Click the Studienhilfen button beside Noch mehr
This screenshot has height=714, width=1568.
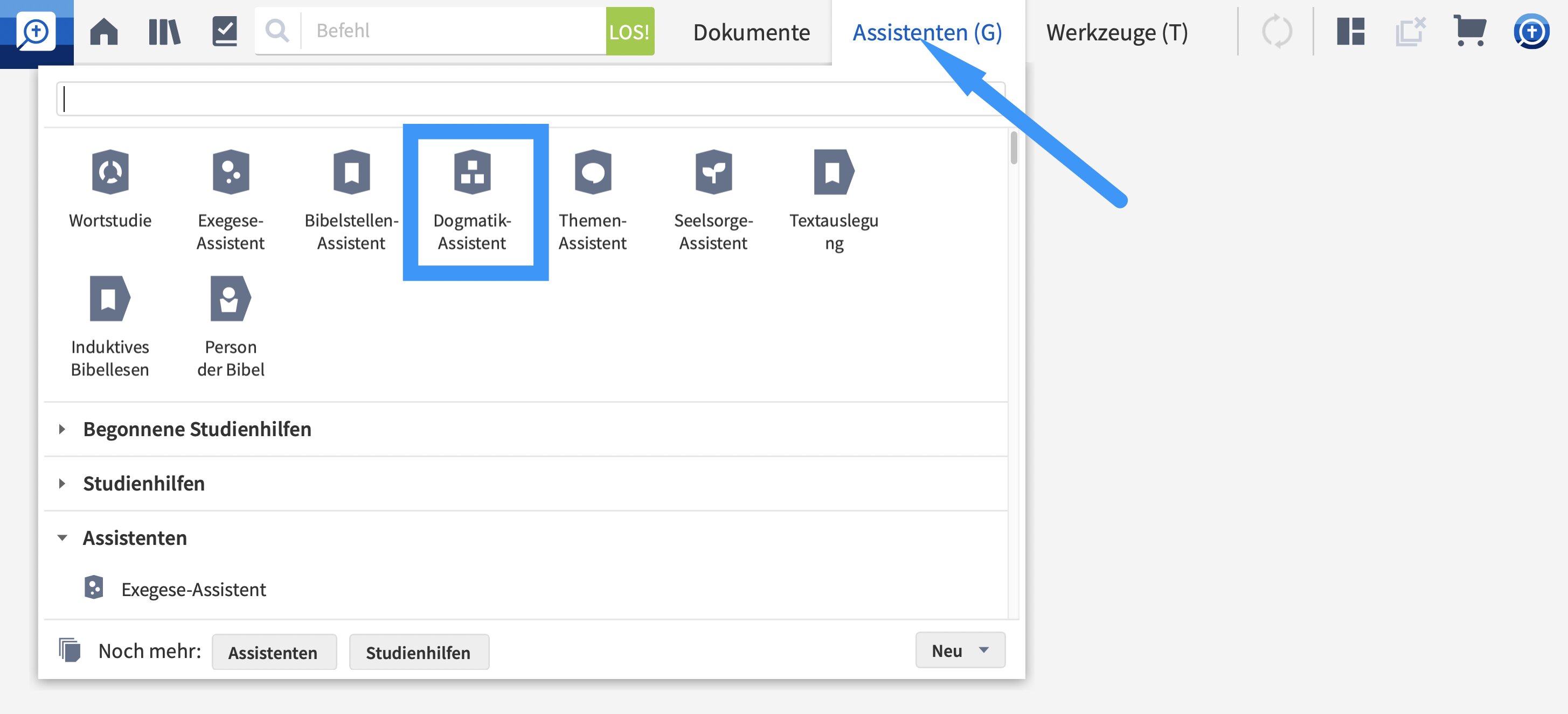pos(419,652)
